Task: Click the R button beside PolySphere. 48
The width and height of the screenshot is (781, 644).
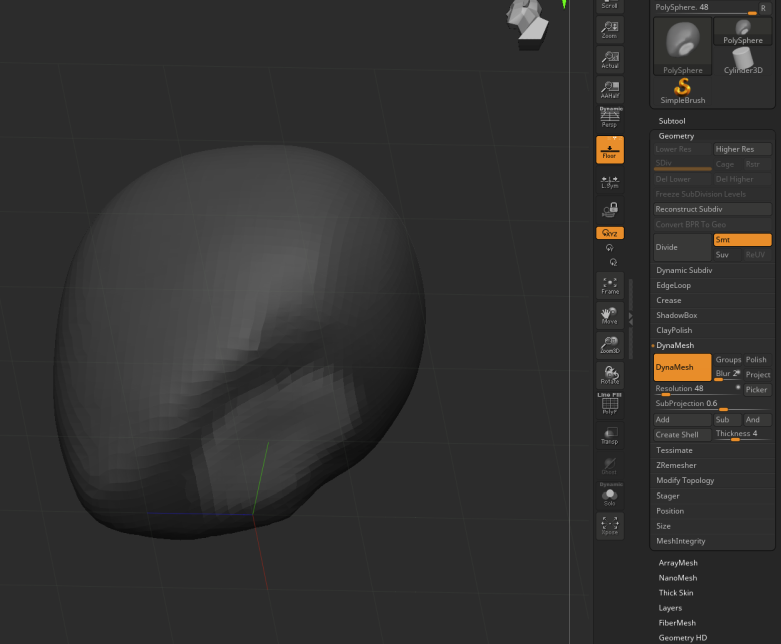Action: point(764,8)
